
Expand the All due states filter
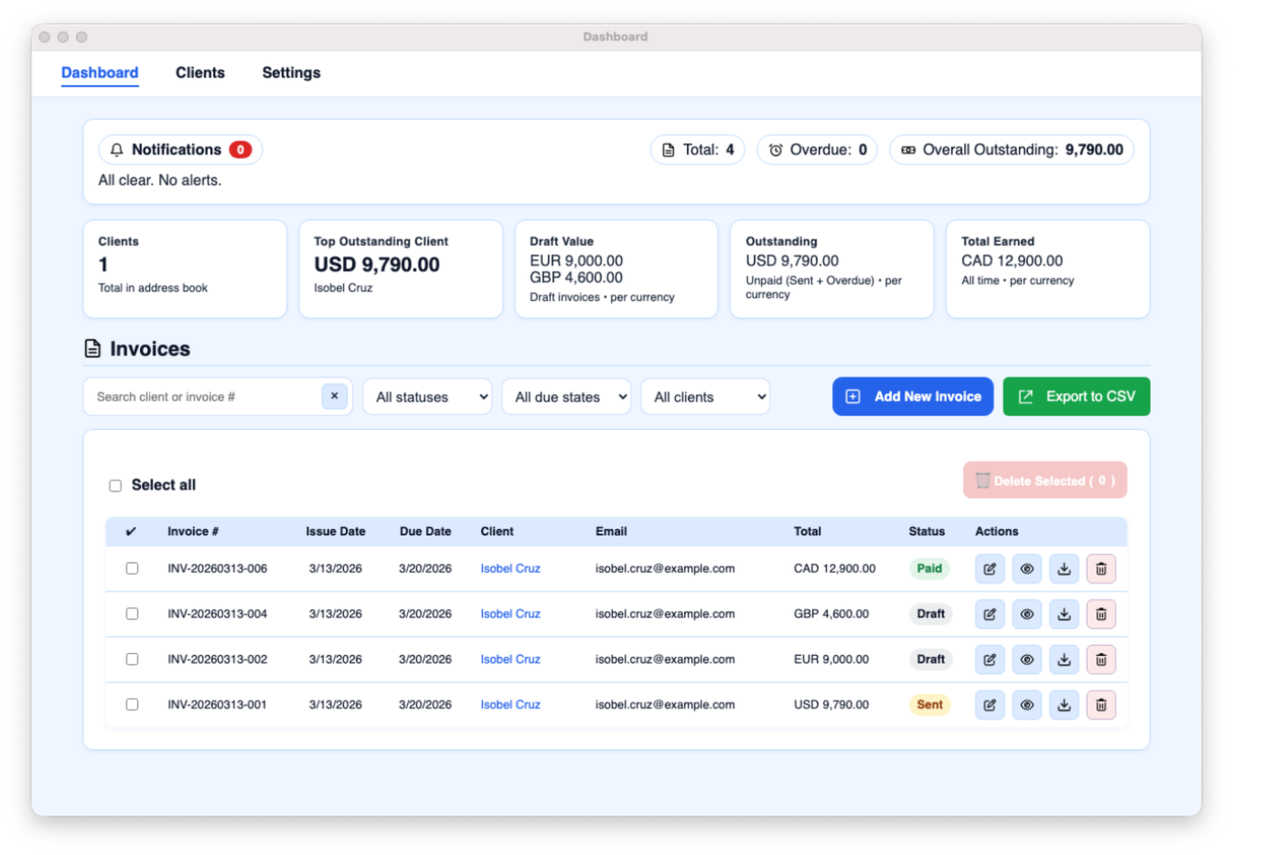pos(566,396)
